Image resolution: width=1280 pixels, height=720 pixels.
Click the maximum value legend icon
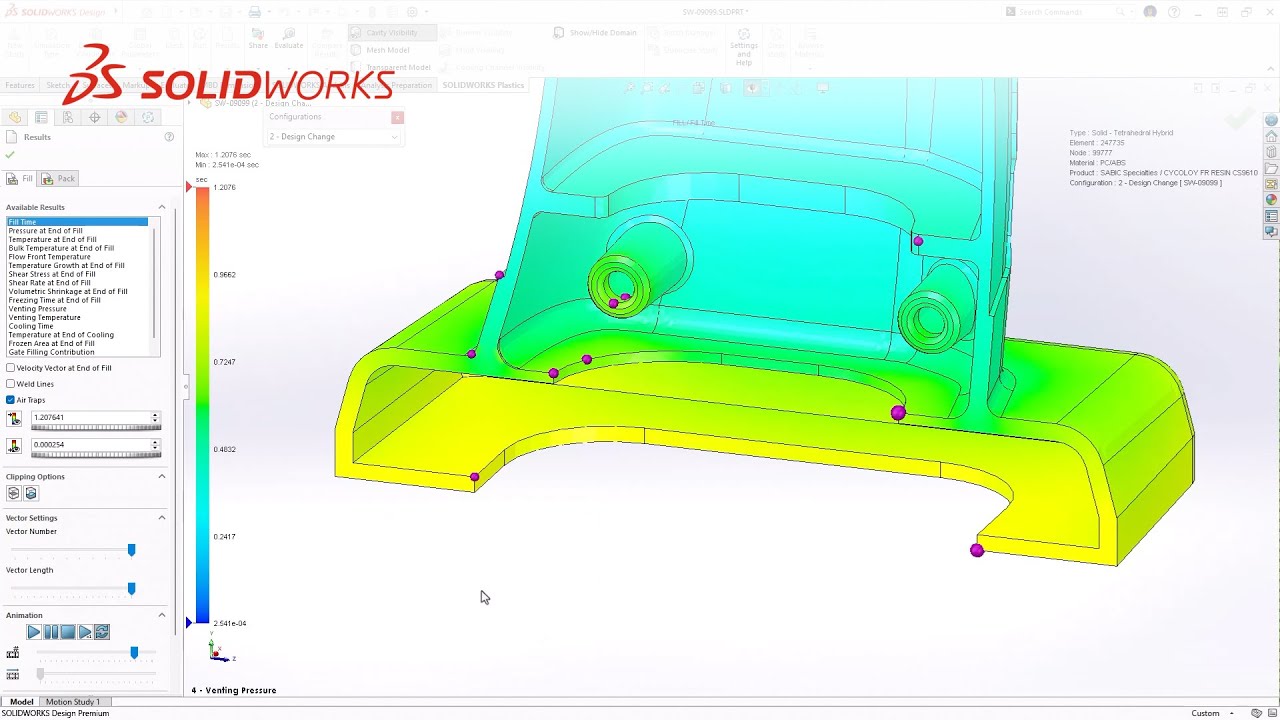click(x=14, y=418)
